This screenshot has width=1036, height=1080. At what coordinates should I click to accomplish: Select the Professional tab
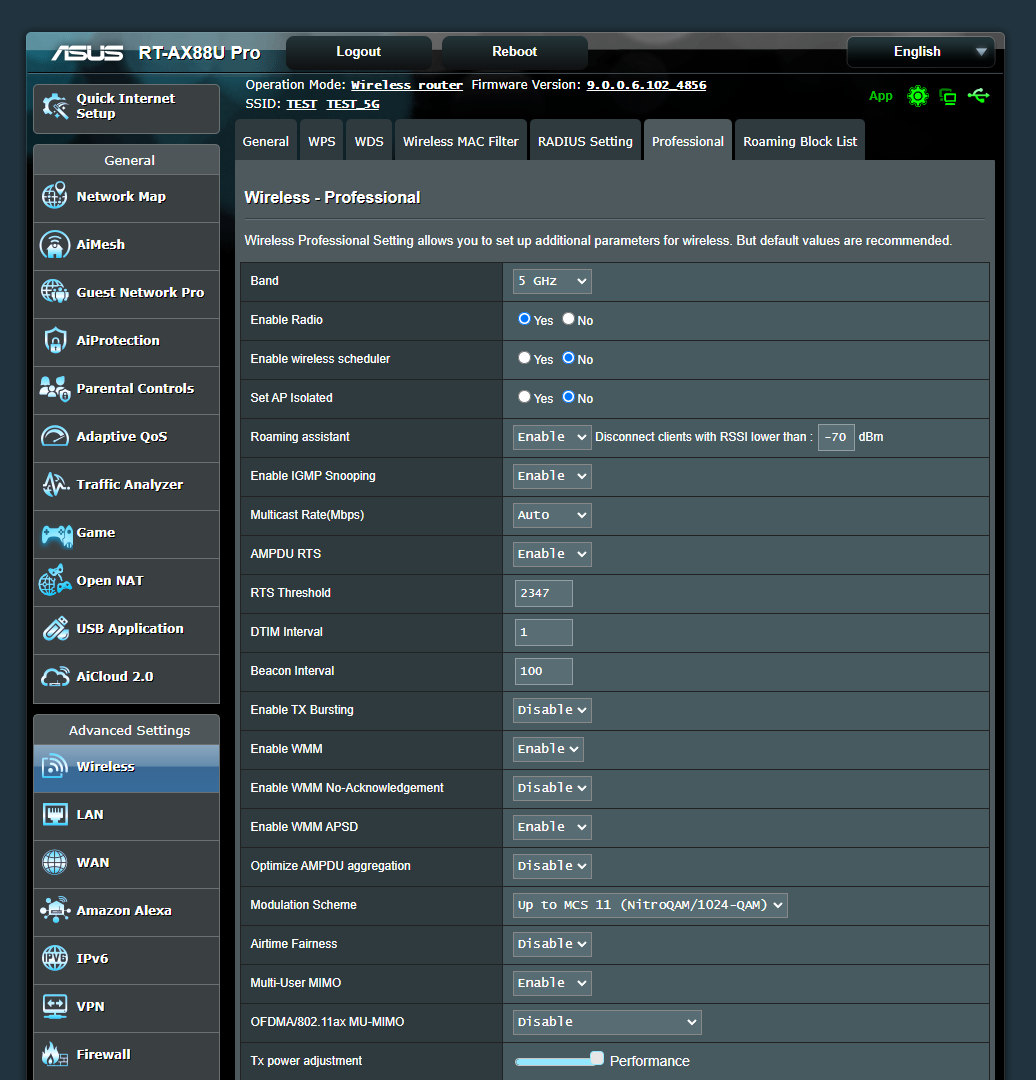[688, 141]
